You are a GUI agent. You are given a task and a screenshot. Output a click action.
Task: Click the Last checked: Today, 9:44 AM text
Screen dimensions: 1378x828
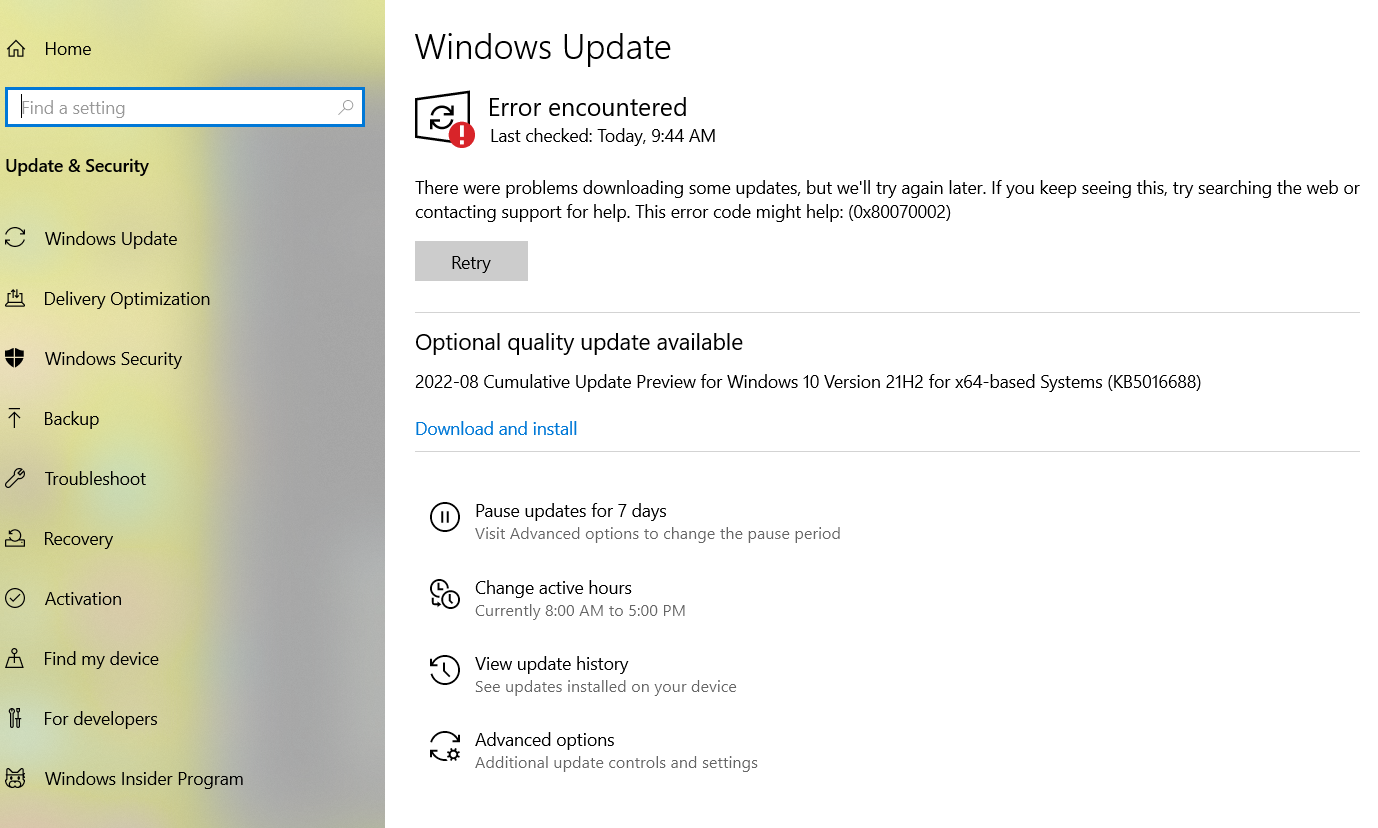tap(602, 135)
